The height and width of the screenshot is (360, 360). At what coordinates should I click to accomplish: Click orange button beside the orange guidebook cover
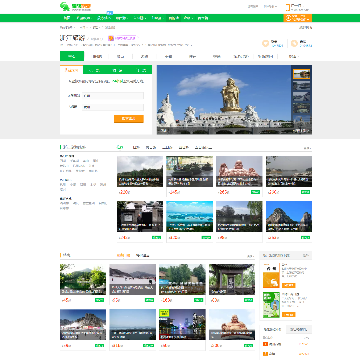pos(289,285)
